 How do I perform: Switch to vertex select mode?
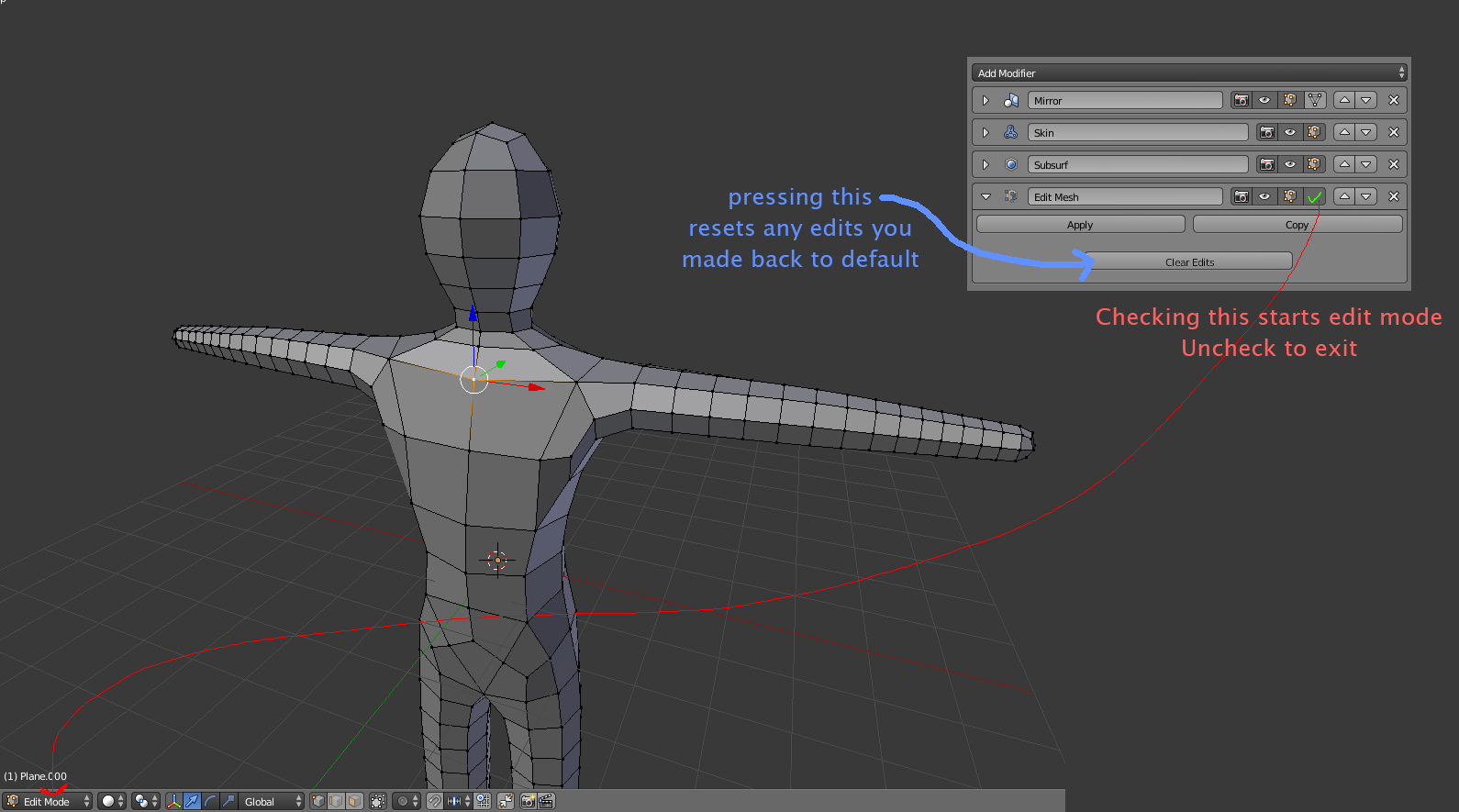pyautogui.click(x=317, y=801)
